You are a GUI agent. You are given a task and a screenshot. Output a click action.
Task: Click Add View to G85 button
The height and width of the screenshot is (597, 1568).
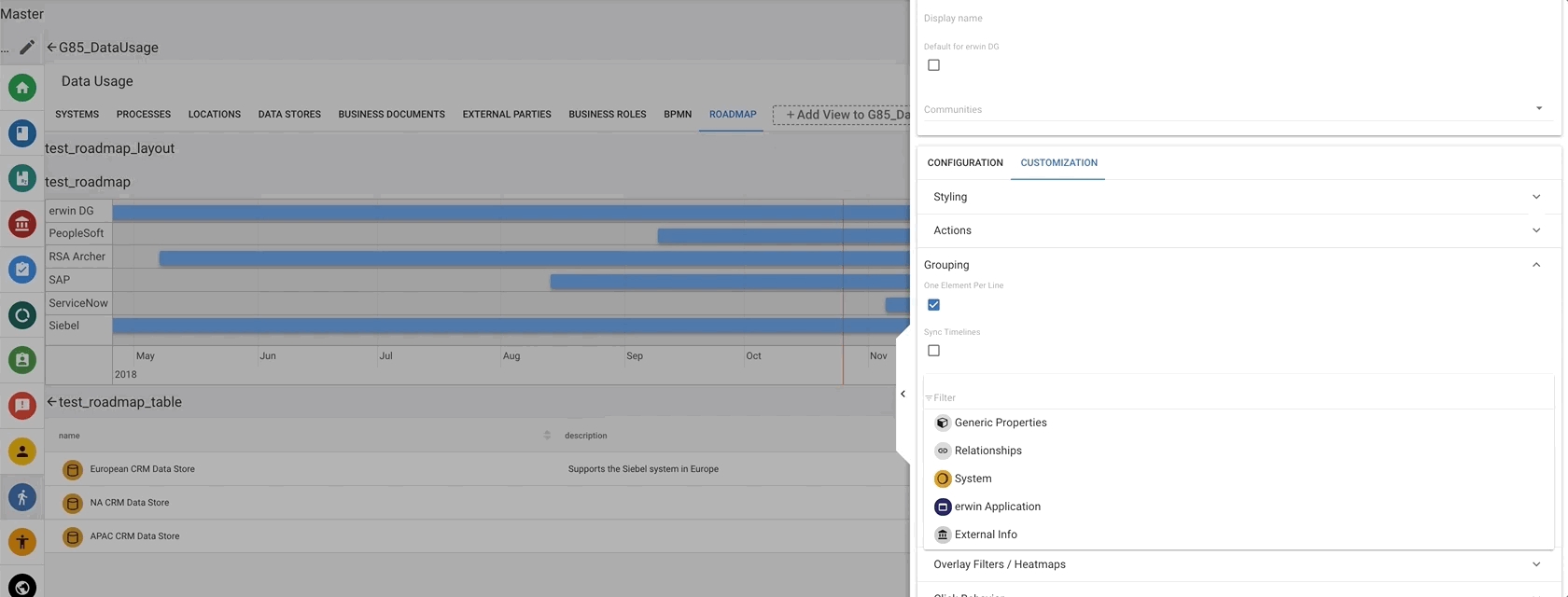843,115
